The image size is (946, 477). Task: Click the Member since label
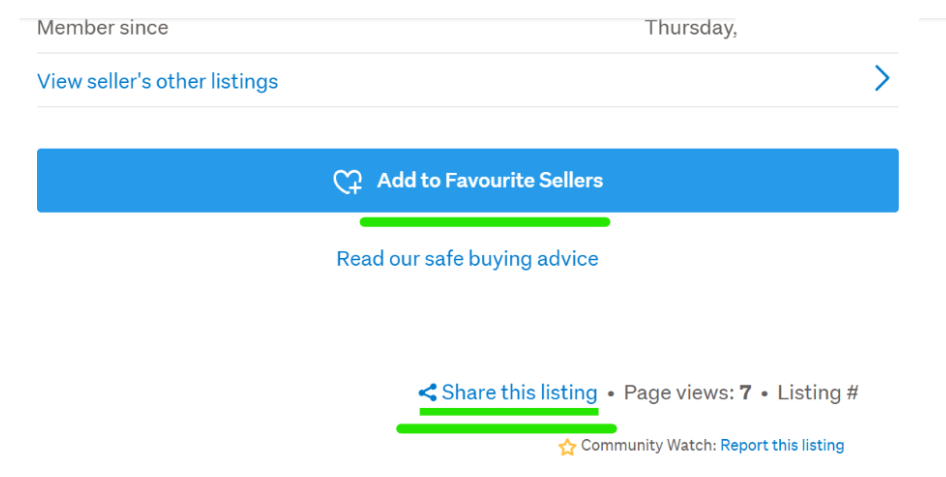click(102, 28)
